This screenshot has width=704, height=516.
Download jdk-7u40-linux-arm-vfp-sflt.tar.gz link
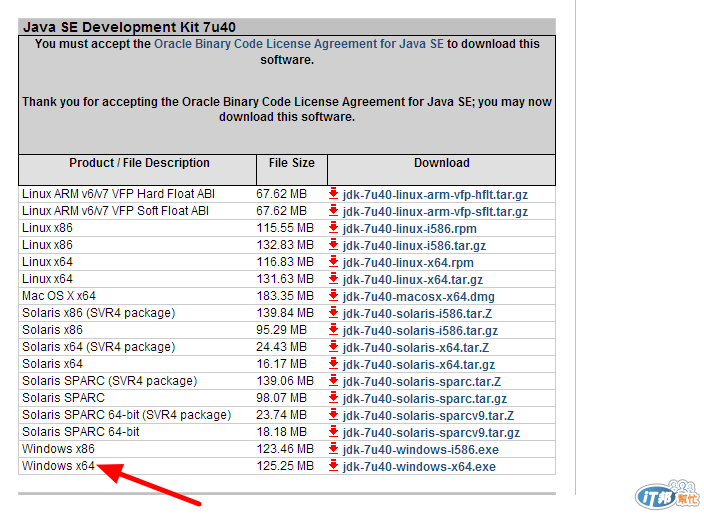435,212
